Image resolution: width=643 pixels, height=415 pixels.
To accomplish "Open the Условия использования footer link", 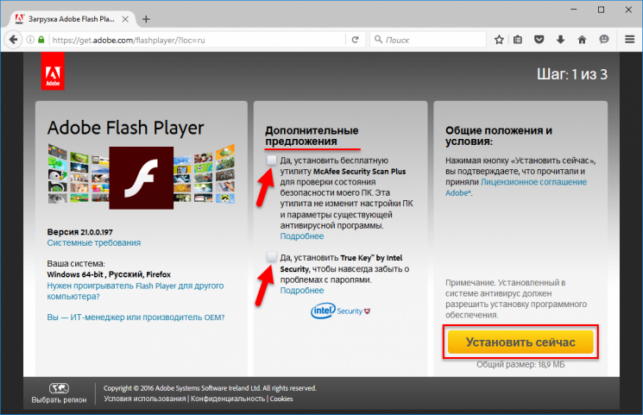I will click(144, 399).
